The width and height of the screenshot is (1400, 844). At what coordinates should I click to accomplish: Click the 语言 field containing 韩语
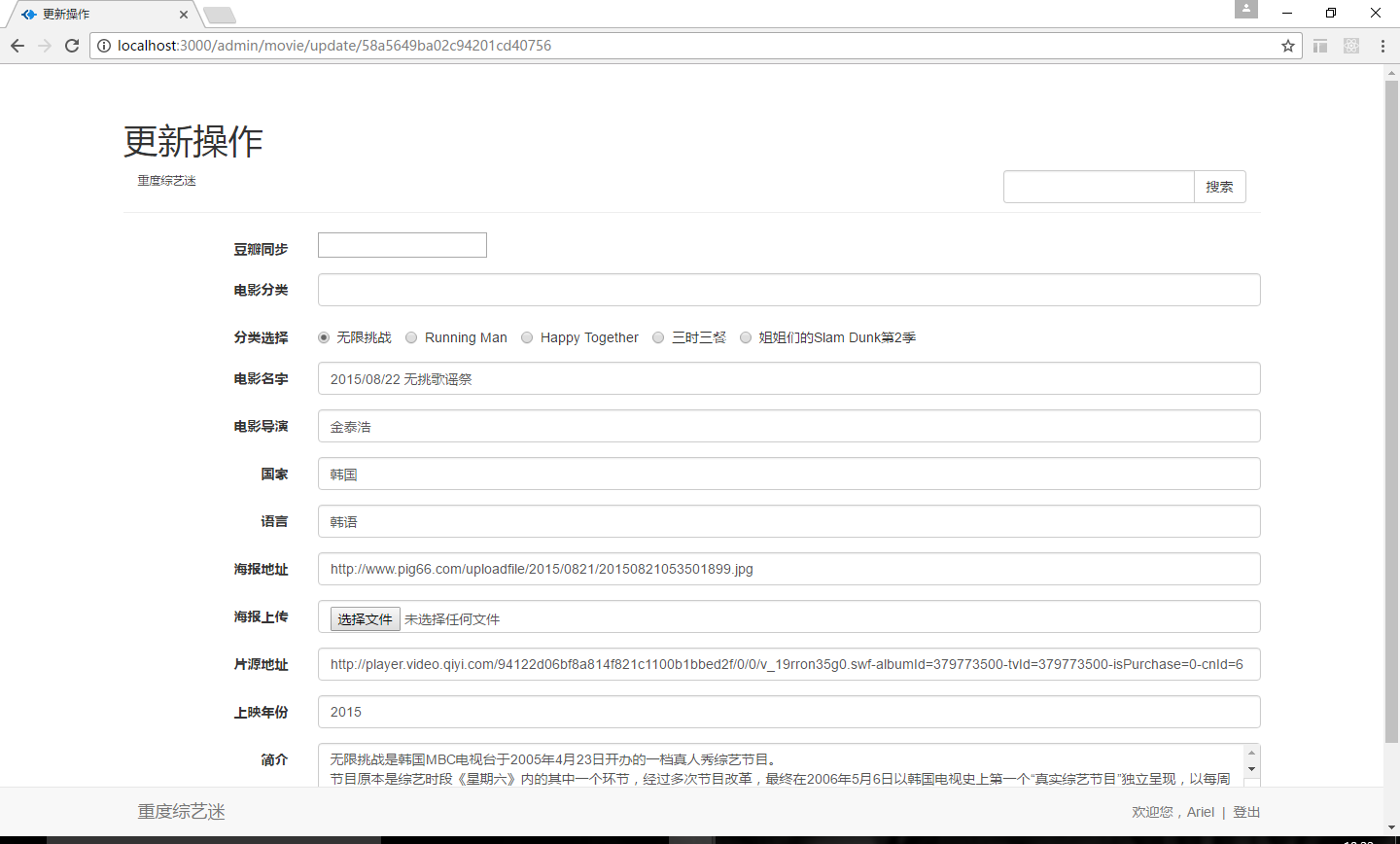788,521
